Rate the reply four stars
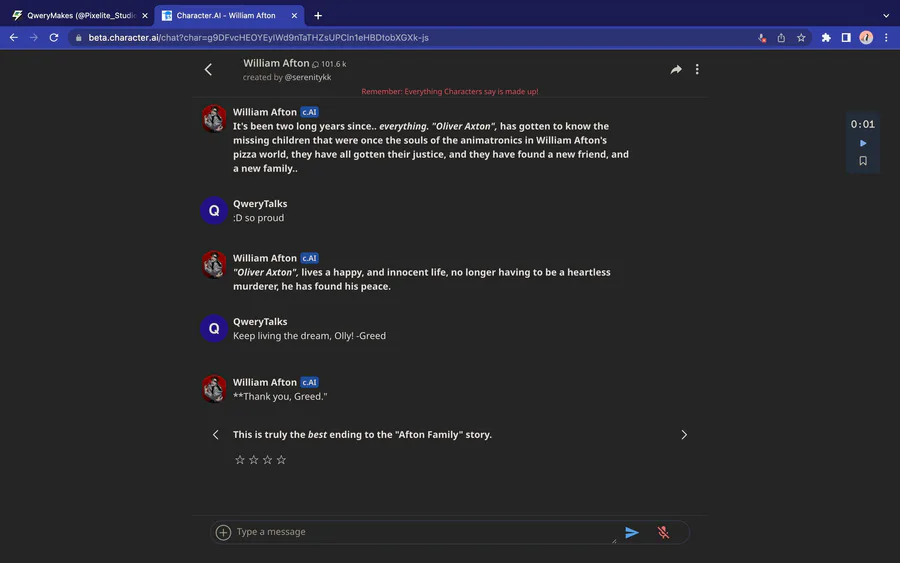The width and height of the screenshot is (900, 563). pos(281,460)
